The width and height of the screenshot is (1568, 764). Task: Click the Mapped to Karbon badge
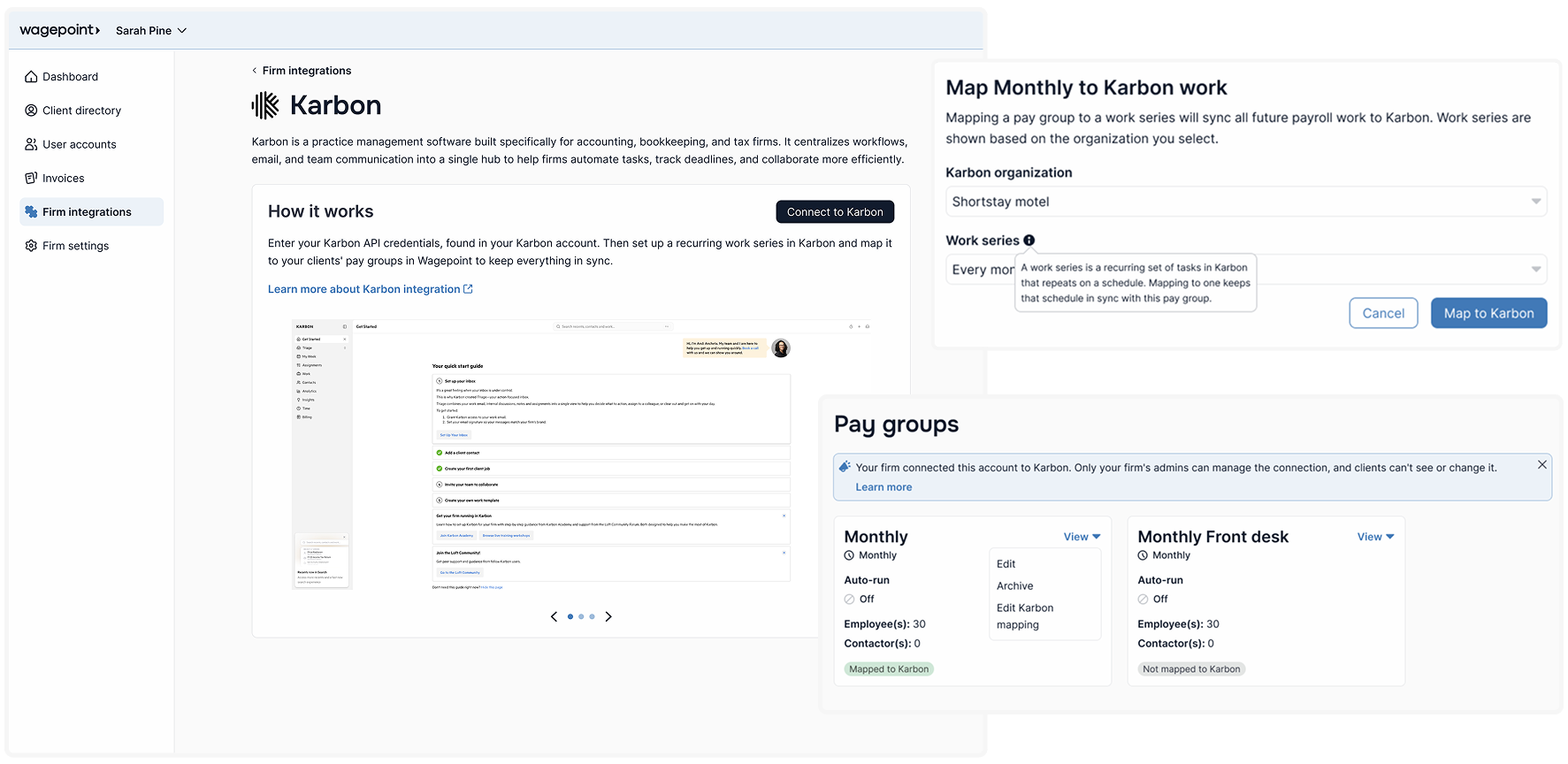(889, 669)
